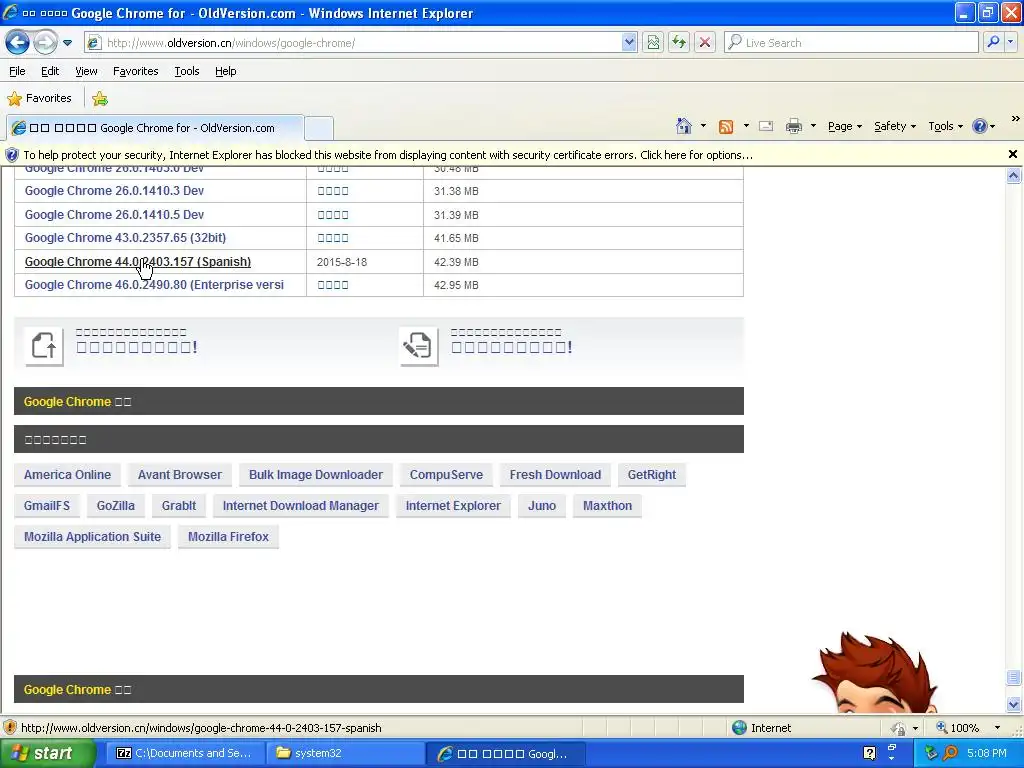Open the File menu
The height and width of the screenshot is (768, 1024).
click(17, 71)
